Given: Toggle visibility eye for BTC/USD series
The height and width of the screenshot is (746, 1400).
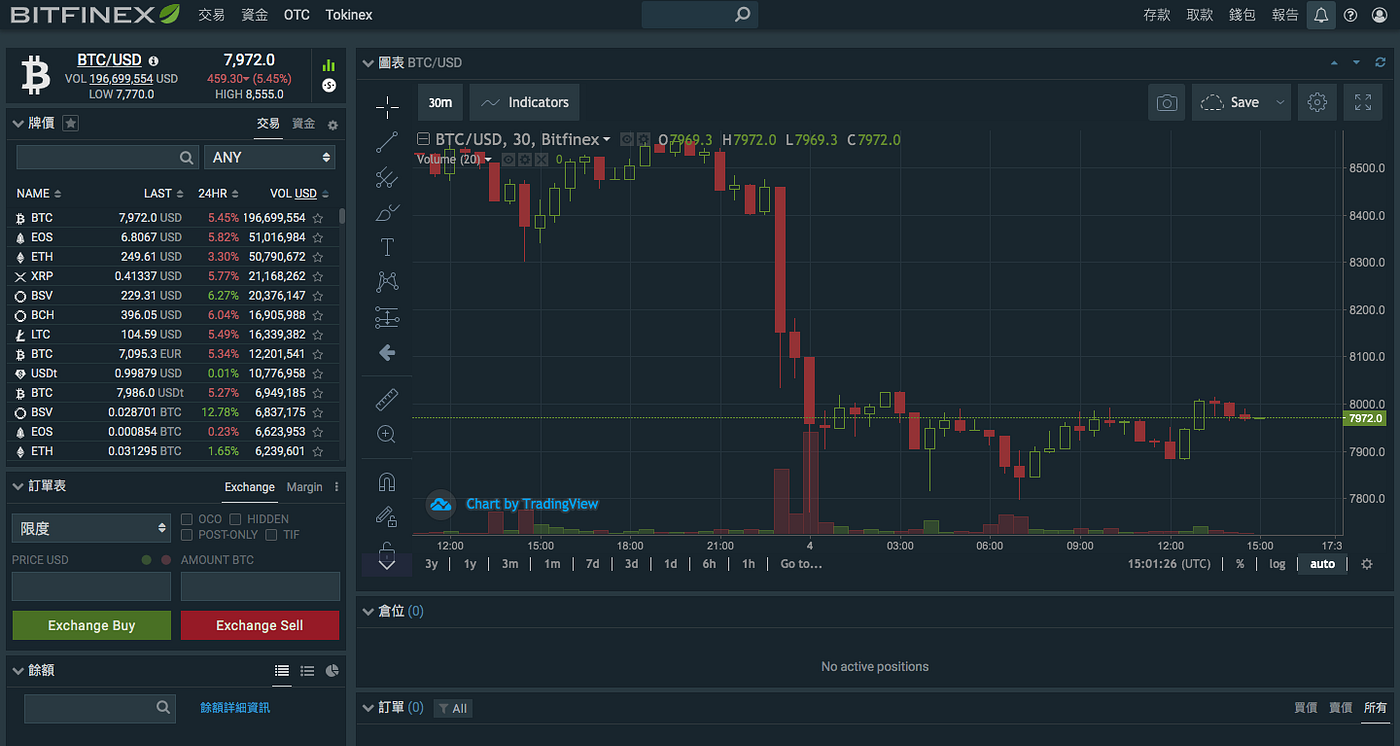Looking at the screenshot, I should pyautogui.click(x=627, y=140).
